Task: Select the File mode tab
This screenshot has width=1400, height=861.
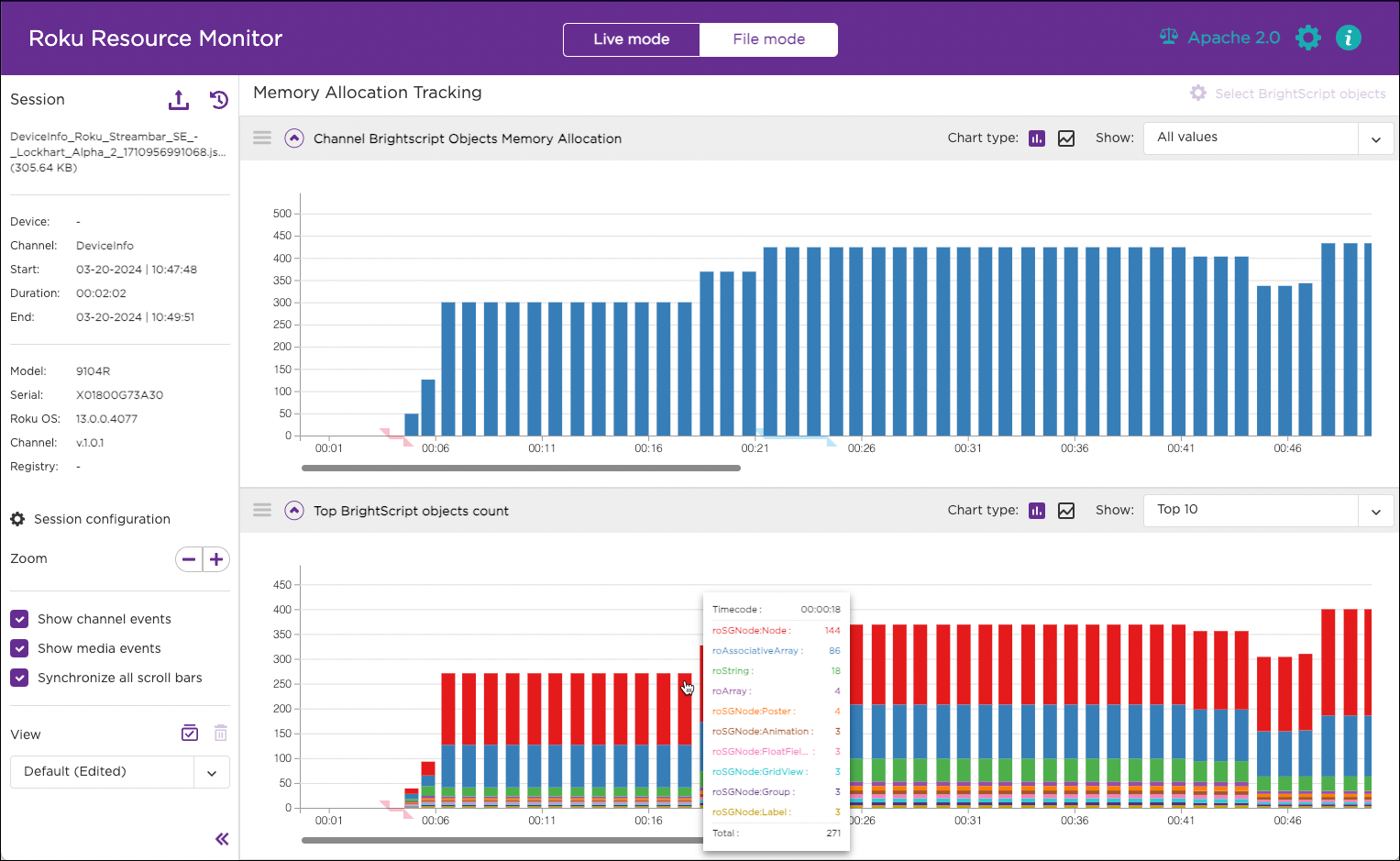Action: click(768, 39)
